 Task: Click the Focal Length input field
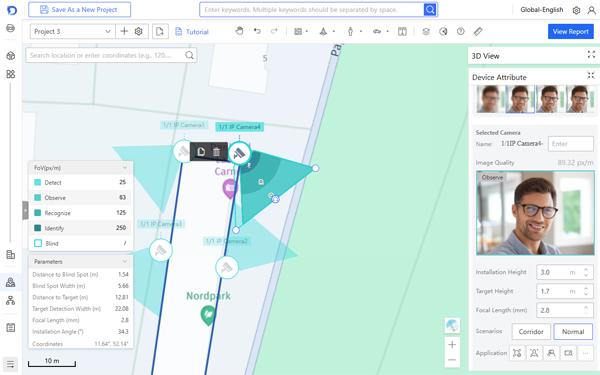[565, 310]
